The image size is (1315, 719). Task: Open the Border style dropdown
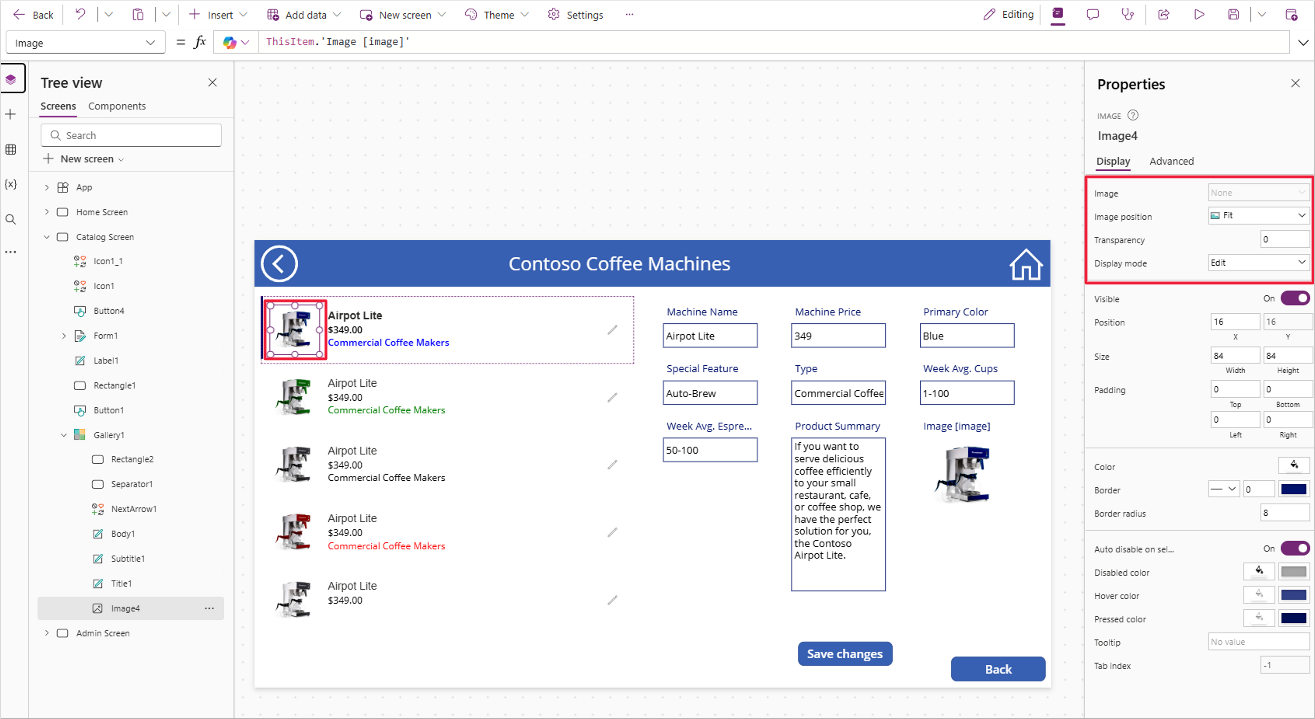[x=1224, y=489]
